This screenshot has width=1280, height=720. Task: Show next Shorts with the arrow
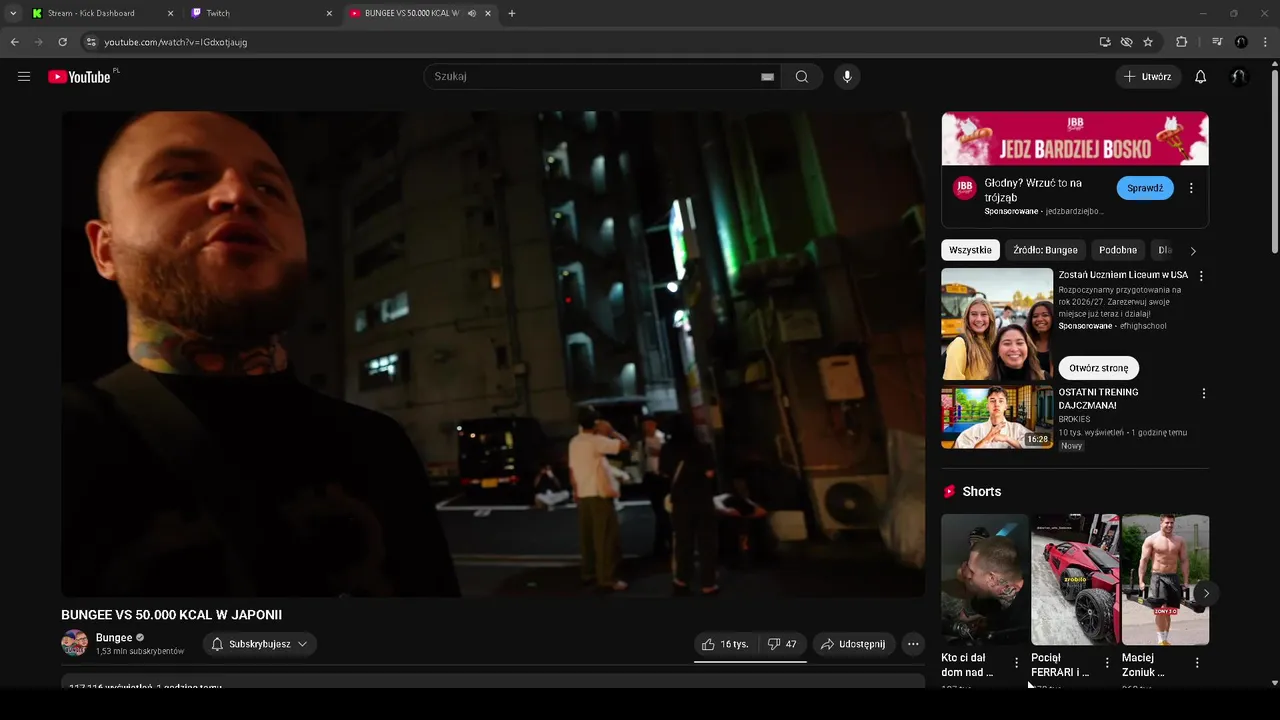click(1206, 593)
